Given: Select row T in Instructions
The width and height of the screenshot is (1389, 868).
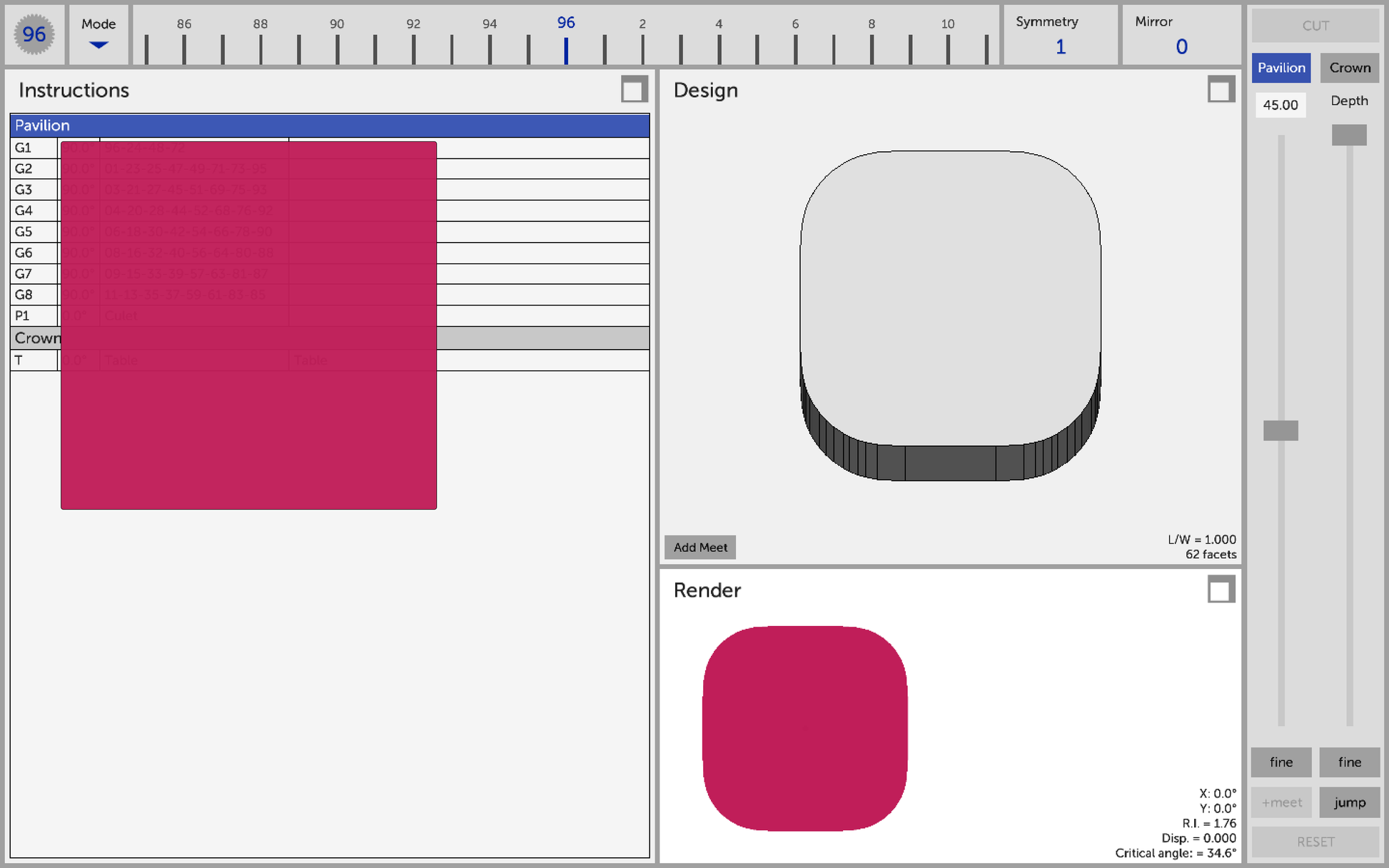Looking at the screenshot, I should [x=330, y=360].
